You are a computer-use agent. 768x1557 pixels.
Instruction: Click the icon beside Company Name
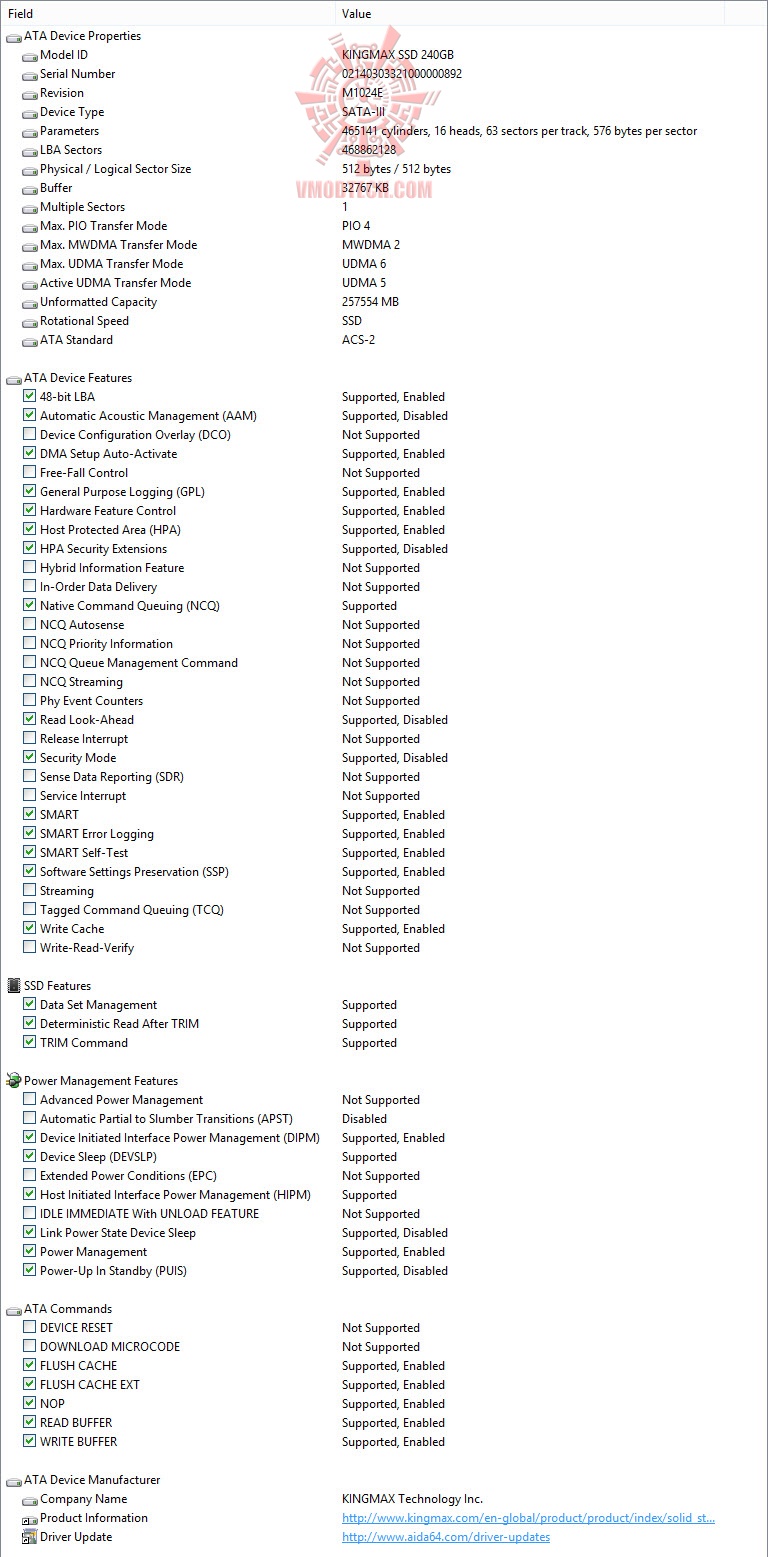pyautogui.click(x=29, y=1500)
